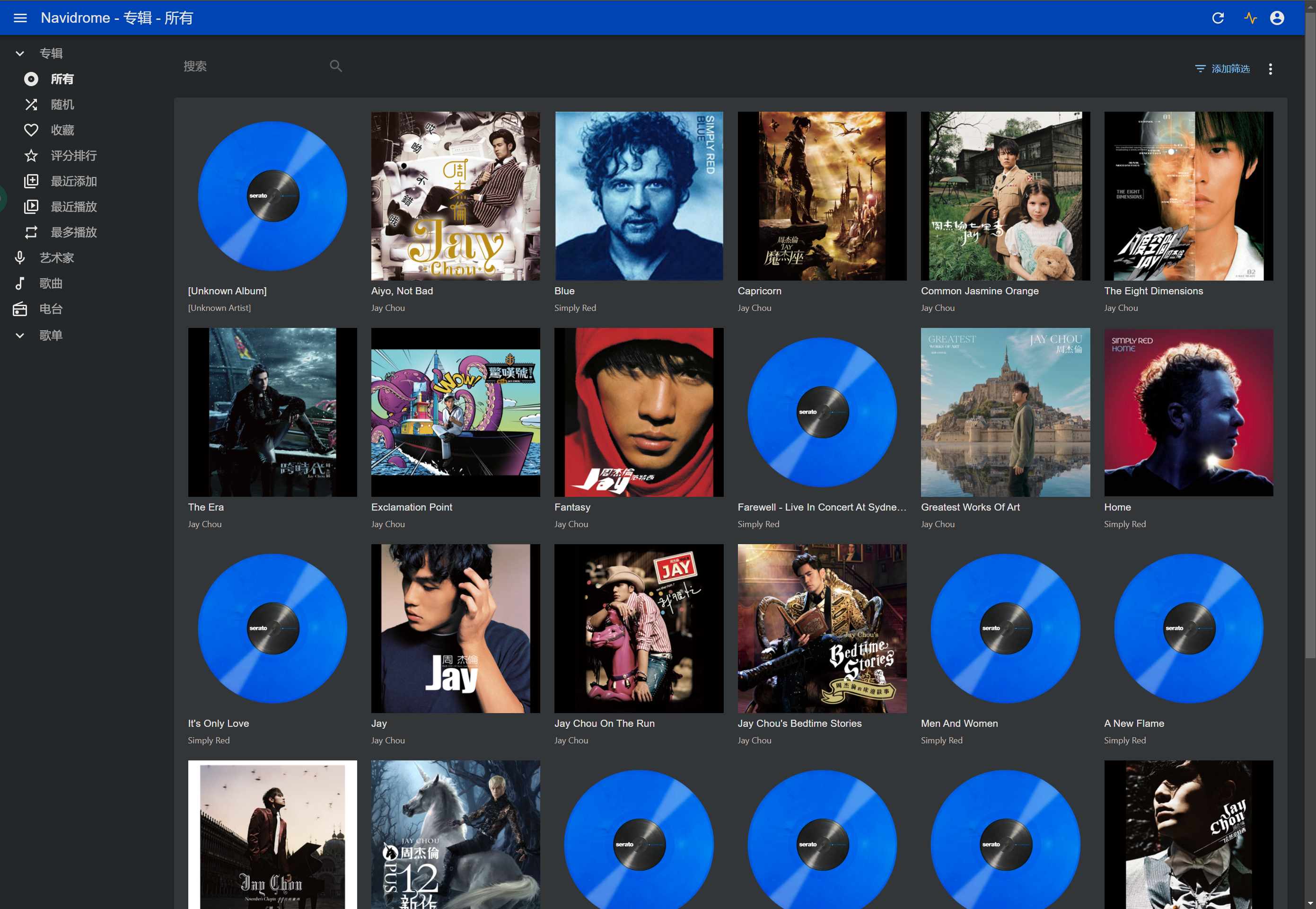The image size is (1316, 909).
Task: Open the activity pulse icon
Action: (x=1250, y=18)
